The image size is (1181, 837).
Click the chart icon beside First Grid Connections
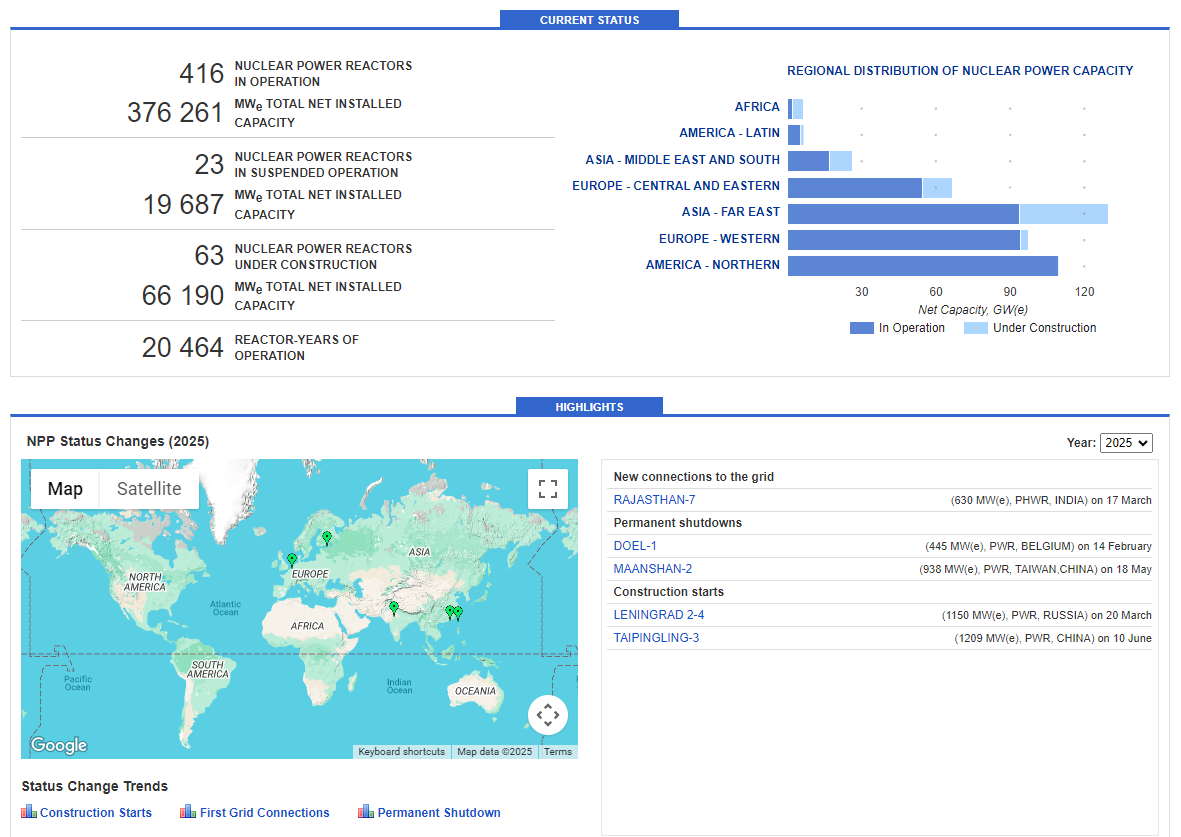188,812
